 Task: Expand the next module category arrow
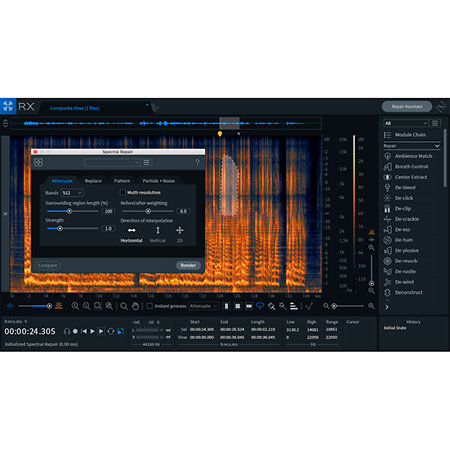click(387, 307)
